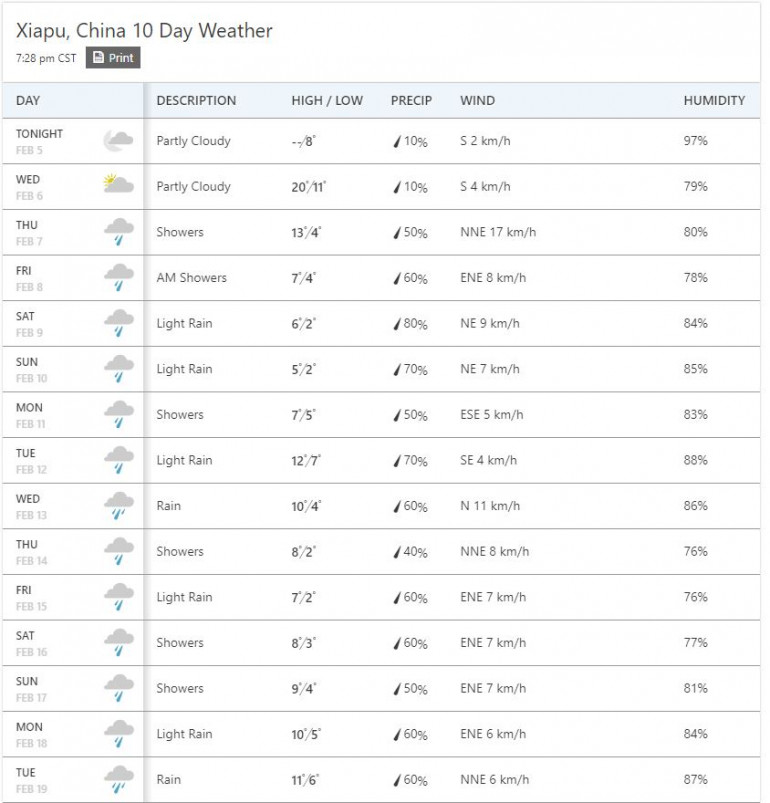The image size is (770, 803).
Task: Click the Print button
Action: 113,58
